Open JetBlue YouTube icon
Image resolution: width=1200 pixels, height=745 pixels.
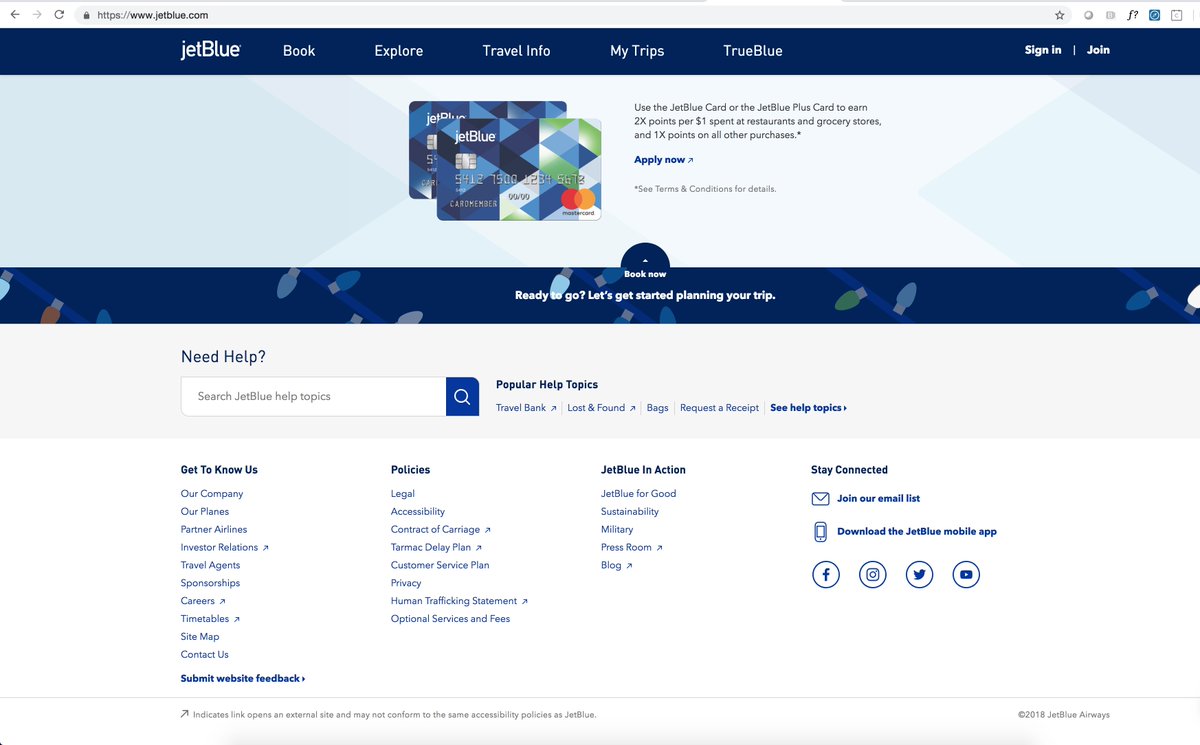point(966,575)
